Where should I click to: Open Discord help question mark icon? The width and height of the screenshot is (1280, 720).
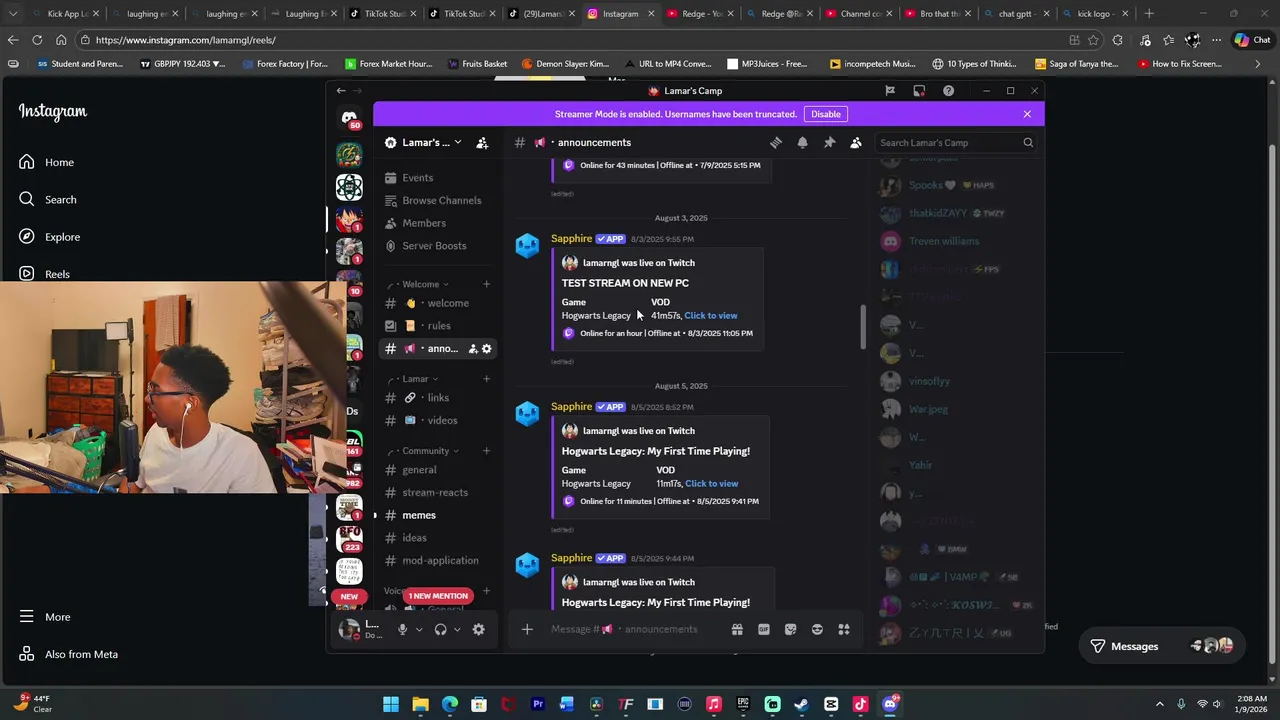coord(948,91)
